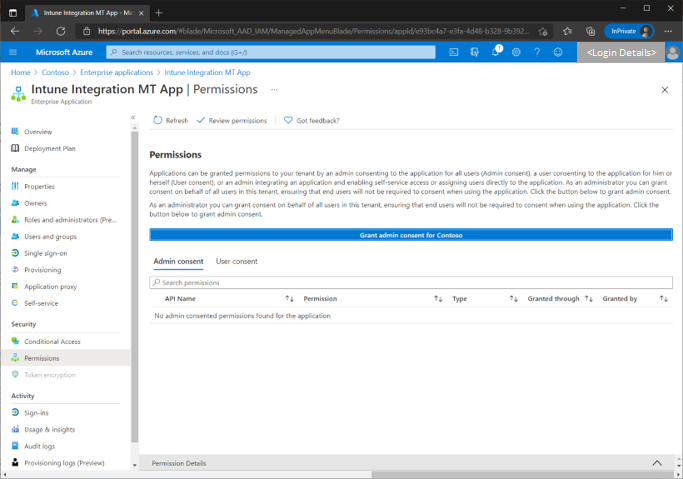
Task: Open Properties under Manage
Action: (39, 186)
